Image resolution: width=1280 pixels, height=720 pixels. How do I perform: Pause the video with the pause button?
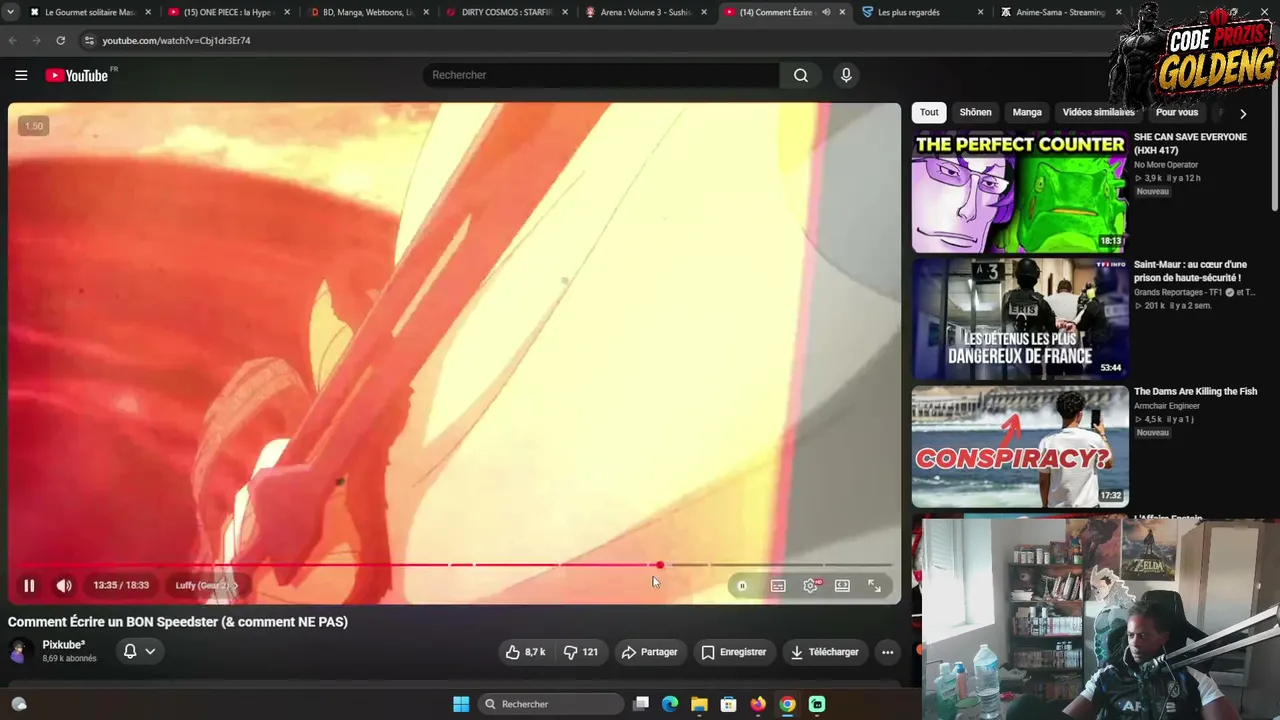(29, 586)
